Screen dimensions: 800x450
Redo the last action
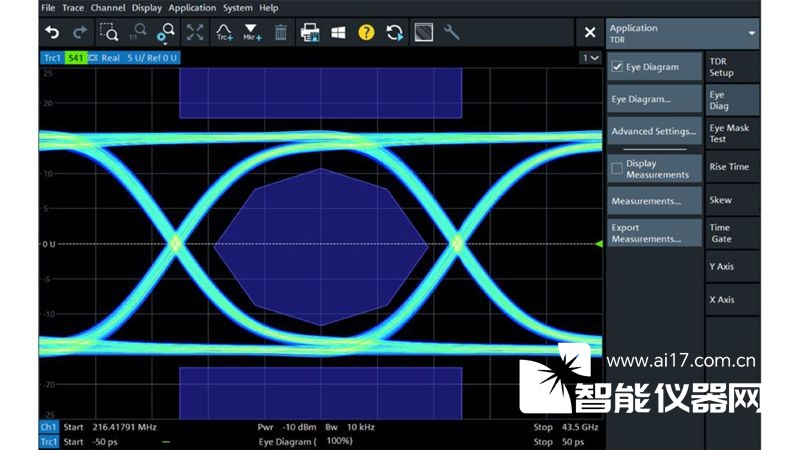(80, 33)
